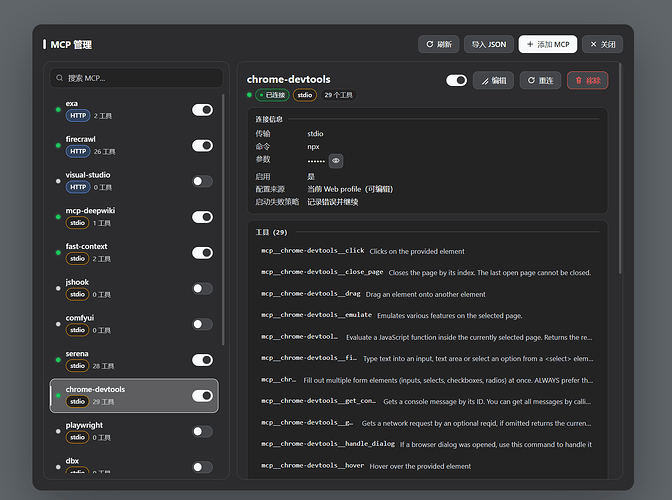Click the search magnifier icon in MCP search
The width and height of the screenshot is (672, 500).
(x=60, y=78)
